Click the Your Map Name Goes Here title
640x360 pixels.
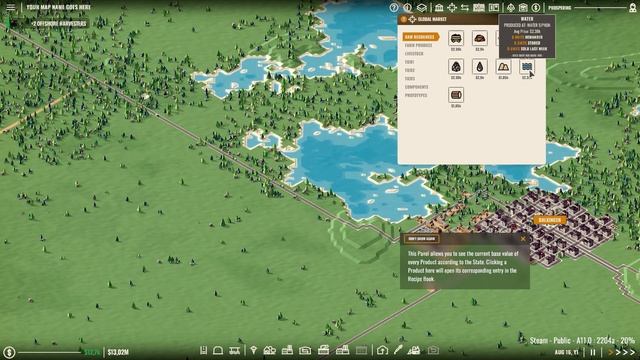click(x=58, y=7)
